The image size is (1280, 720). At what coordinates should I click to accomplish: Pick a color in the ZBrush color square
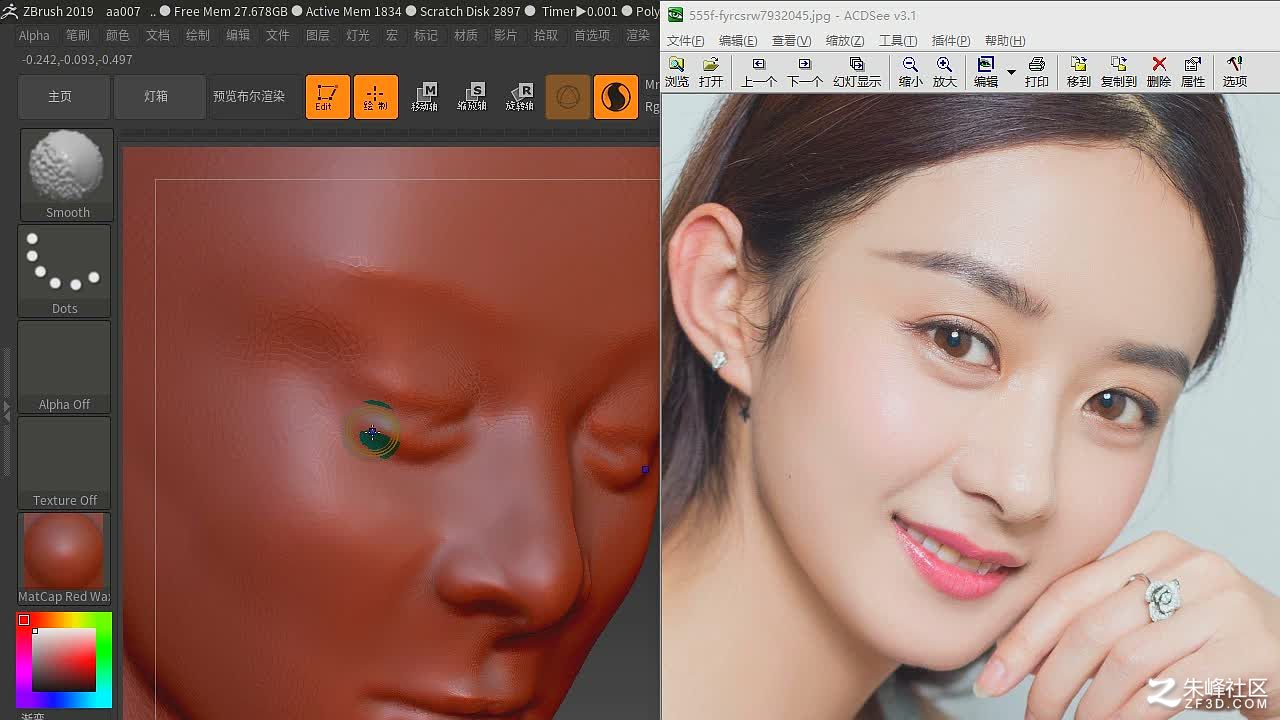point(64,659)
